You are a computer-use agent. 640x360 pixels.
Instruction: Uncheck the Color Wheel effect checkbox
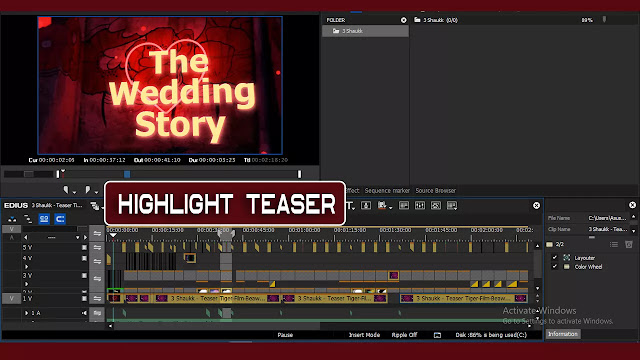coord(554,267)
